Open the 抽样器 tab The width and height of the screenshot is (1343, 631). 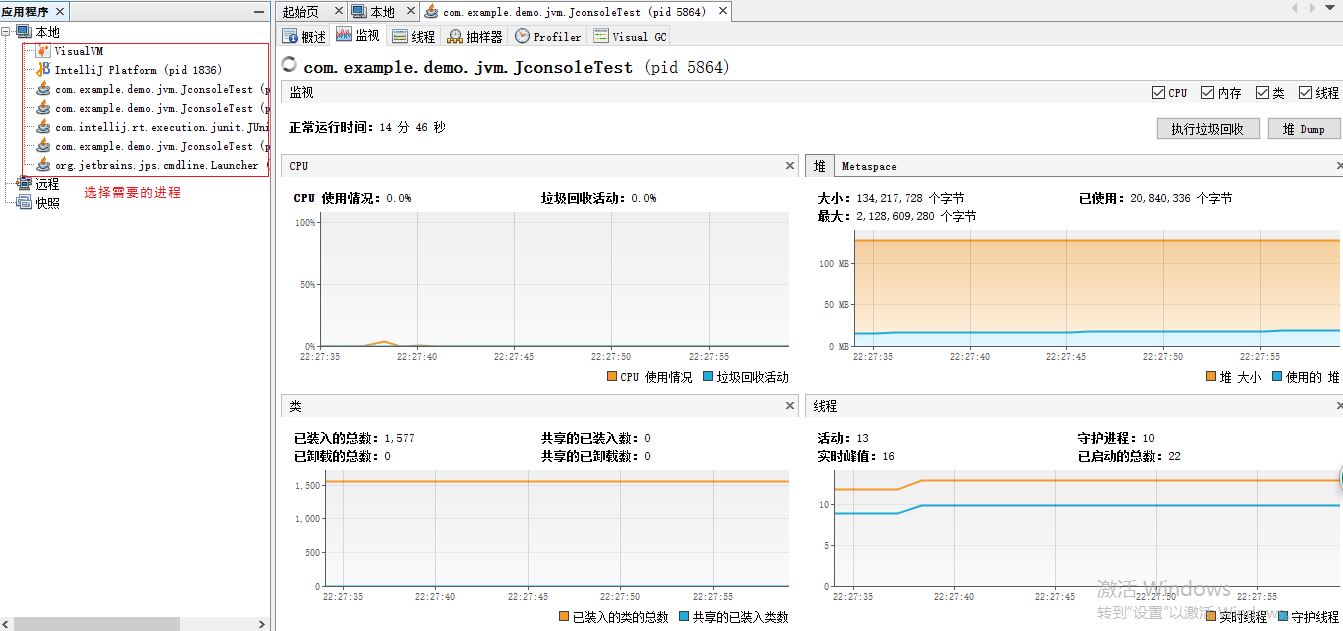click(x=475, y=36)
